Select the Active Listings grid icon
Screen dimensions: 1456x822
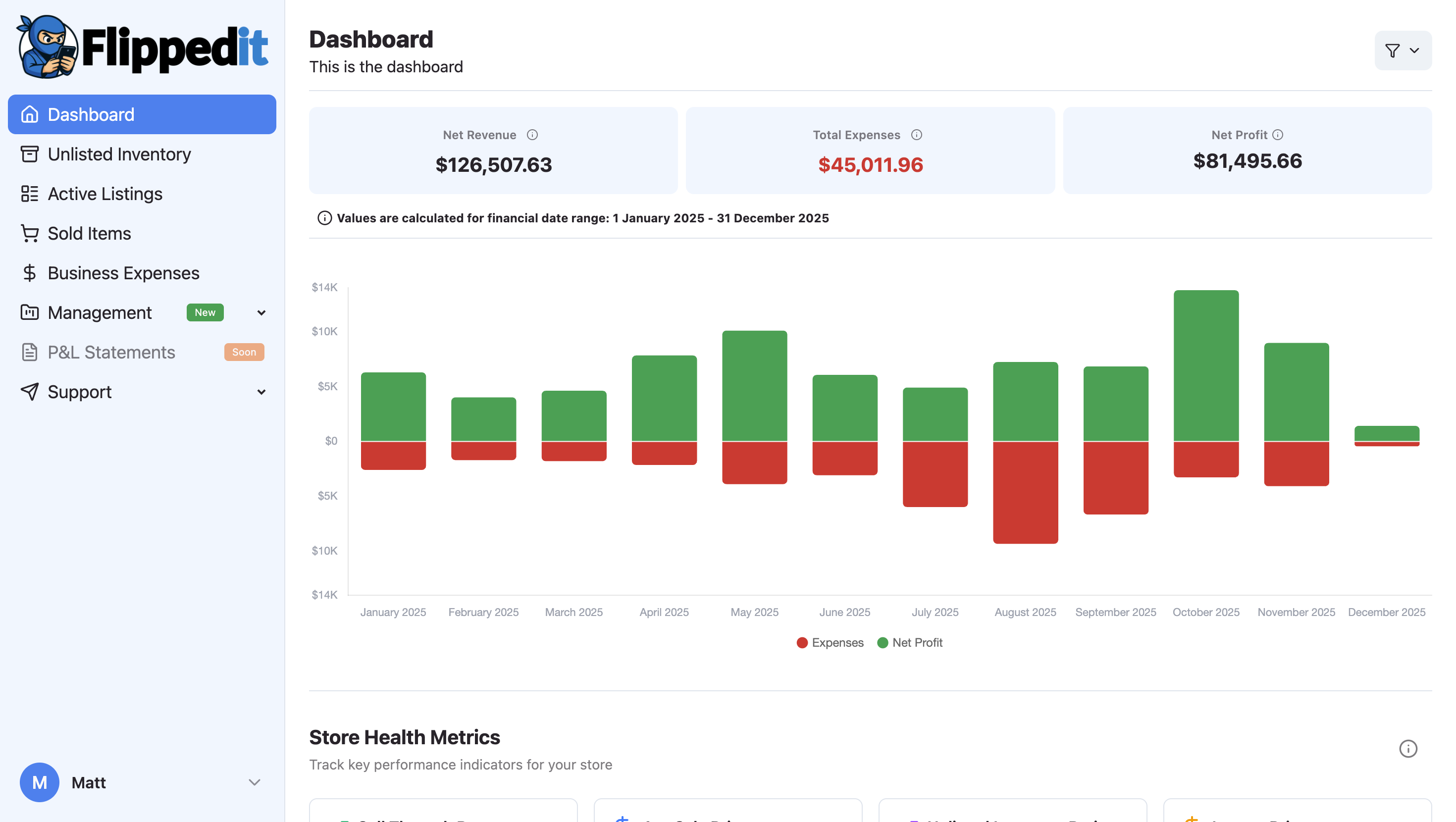[x=30, y=193]
